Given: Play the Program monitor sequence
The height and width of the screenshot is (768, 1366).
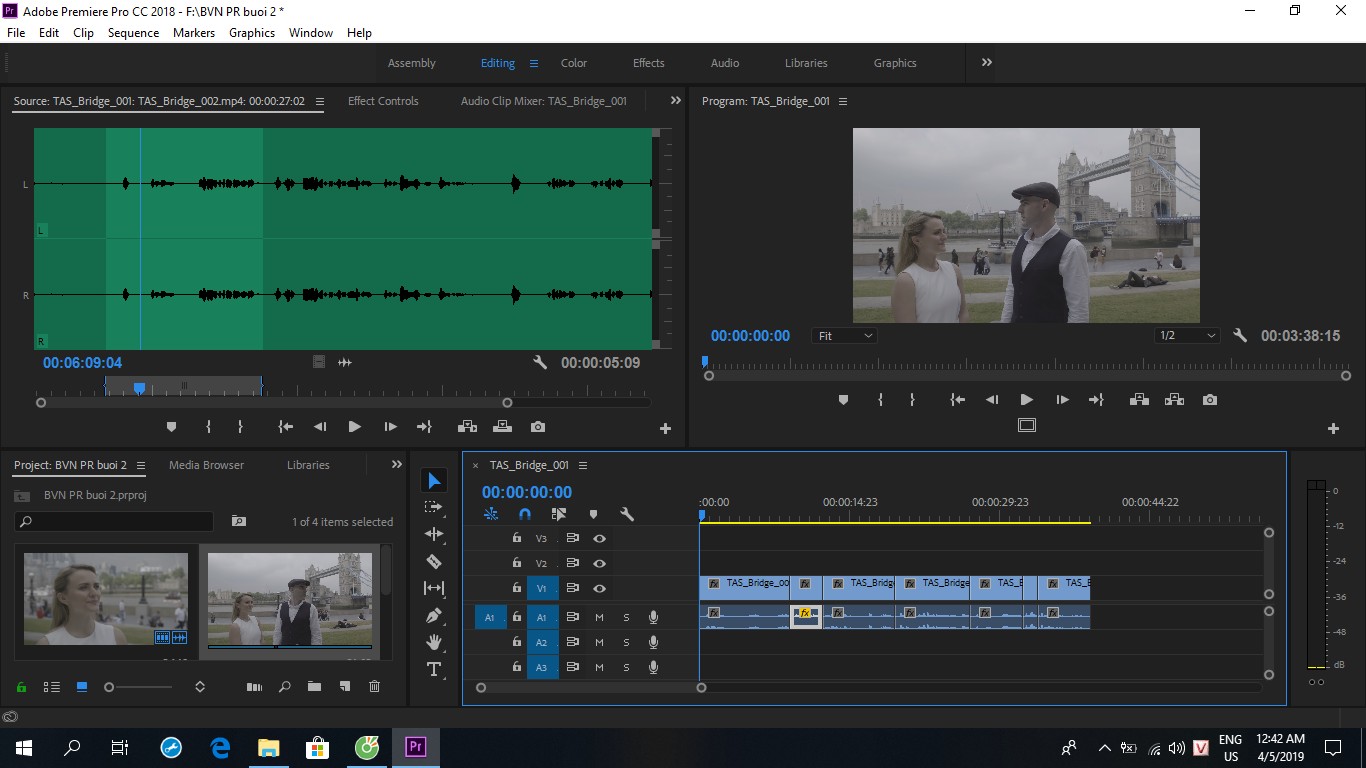Looking at the screenshot, I should point(1026,400).
